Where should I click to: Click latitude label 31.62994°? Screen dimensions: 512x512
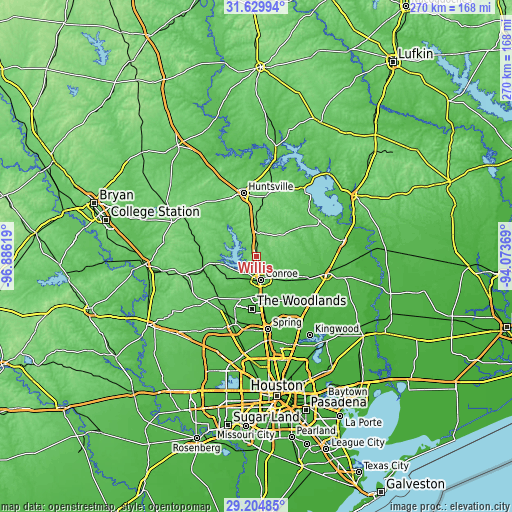(255, 6)
